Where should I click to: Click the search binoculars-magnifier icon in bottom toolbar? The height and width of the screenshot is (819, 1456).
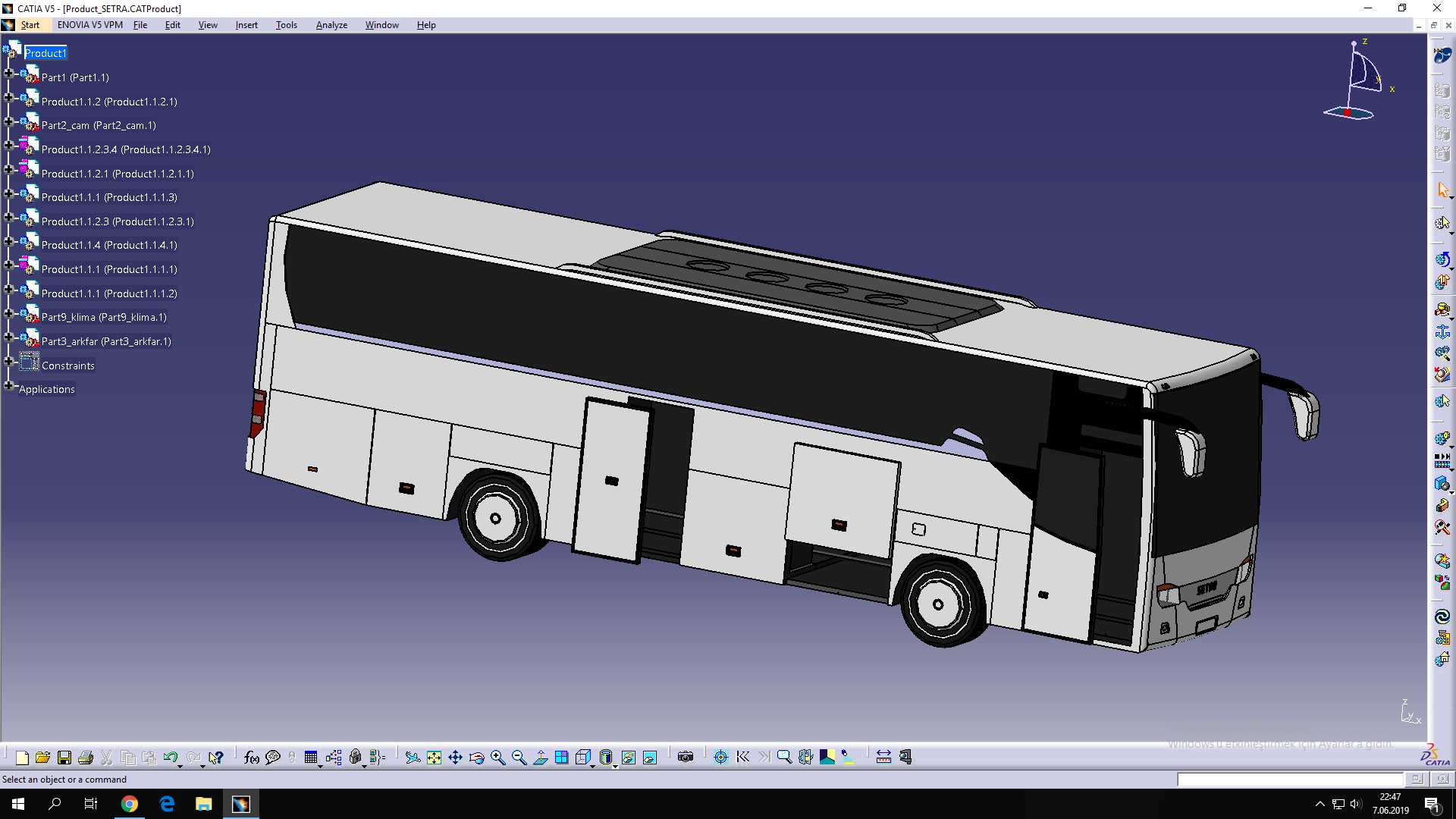pos(784,757)
